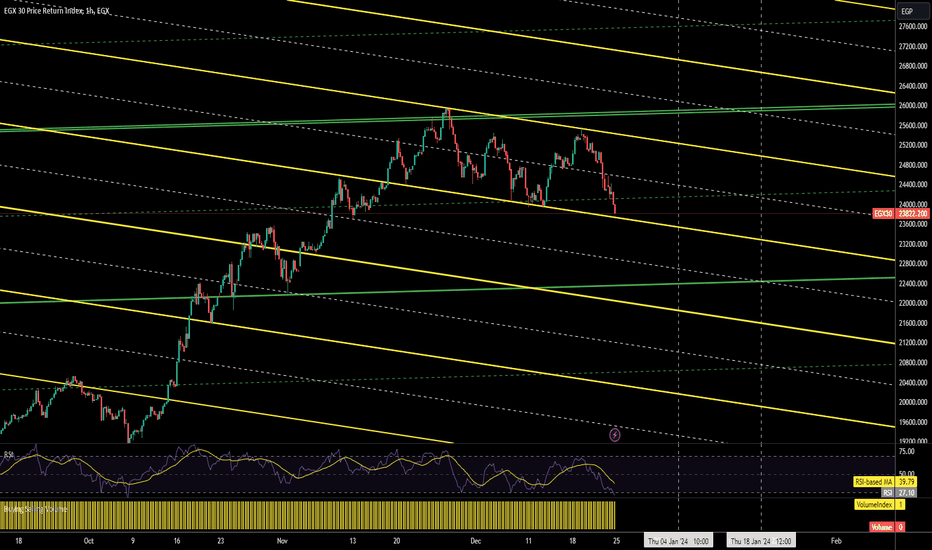The width and height of the screenshot is (932, 550).
Task: Click the 23 date on the time axis
Action: (221, 541)
